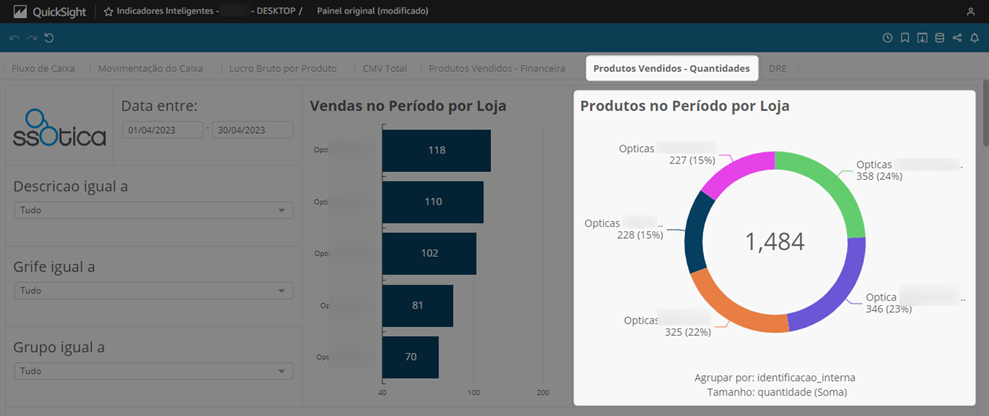Click the redo arrow icon
Screen dimensions: 989x416
point(32,38)
